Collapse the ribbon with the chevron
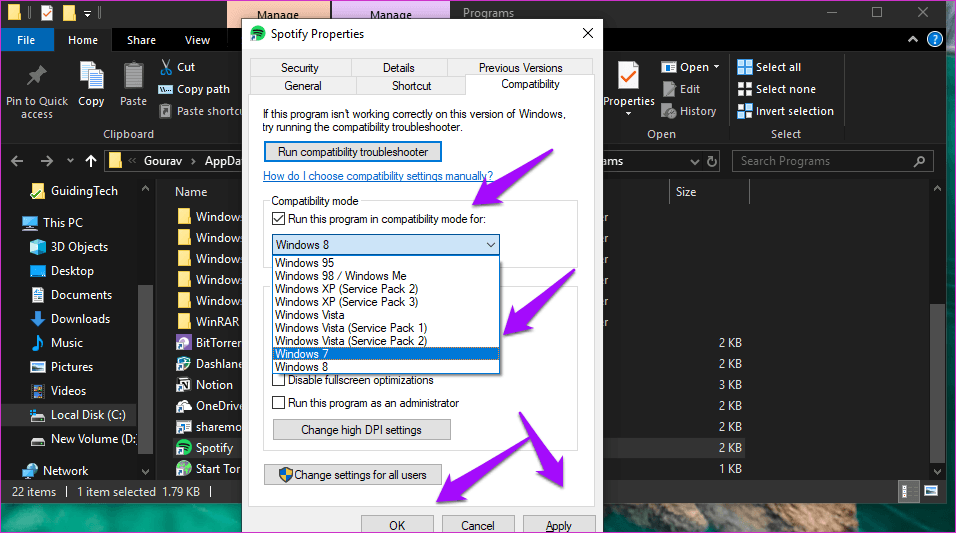Image resolution: width=956 pixels, height=533 pixels. pyautogui.click(x=913, y=40)
